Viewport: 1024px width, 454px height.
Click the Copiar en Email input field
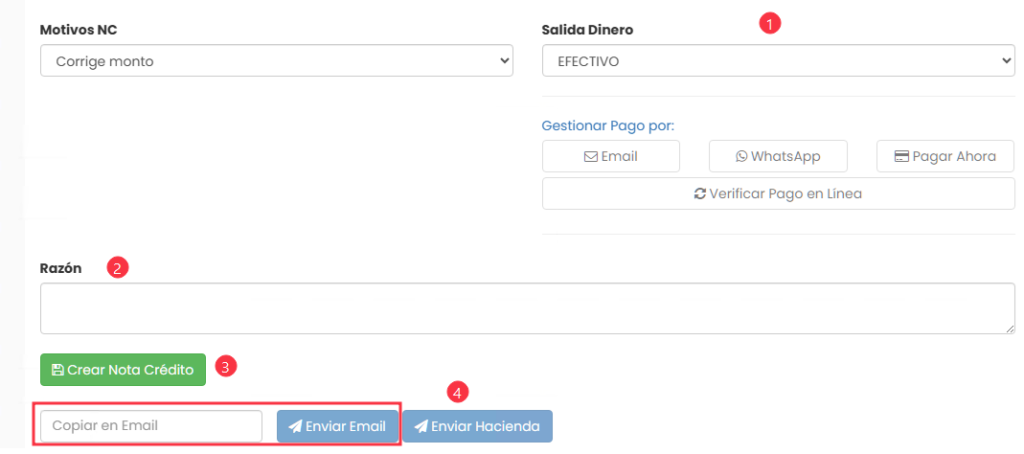click(x=151, y=426)
